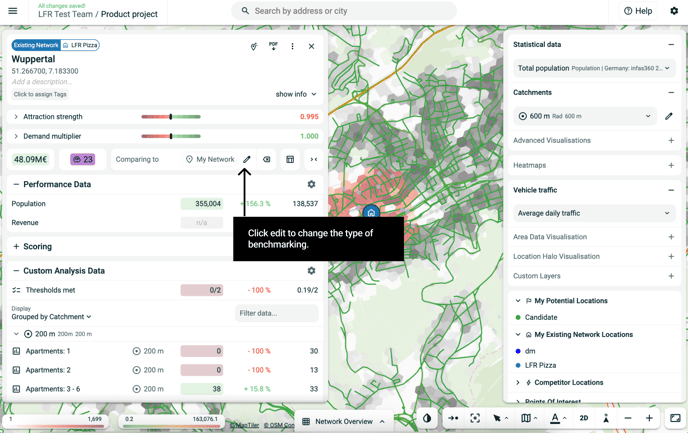Screen dimensions: 688x433
Task: Expand the Scoring section
Action: pos(16,247)
